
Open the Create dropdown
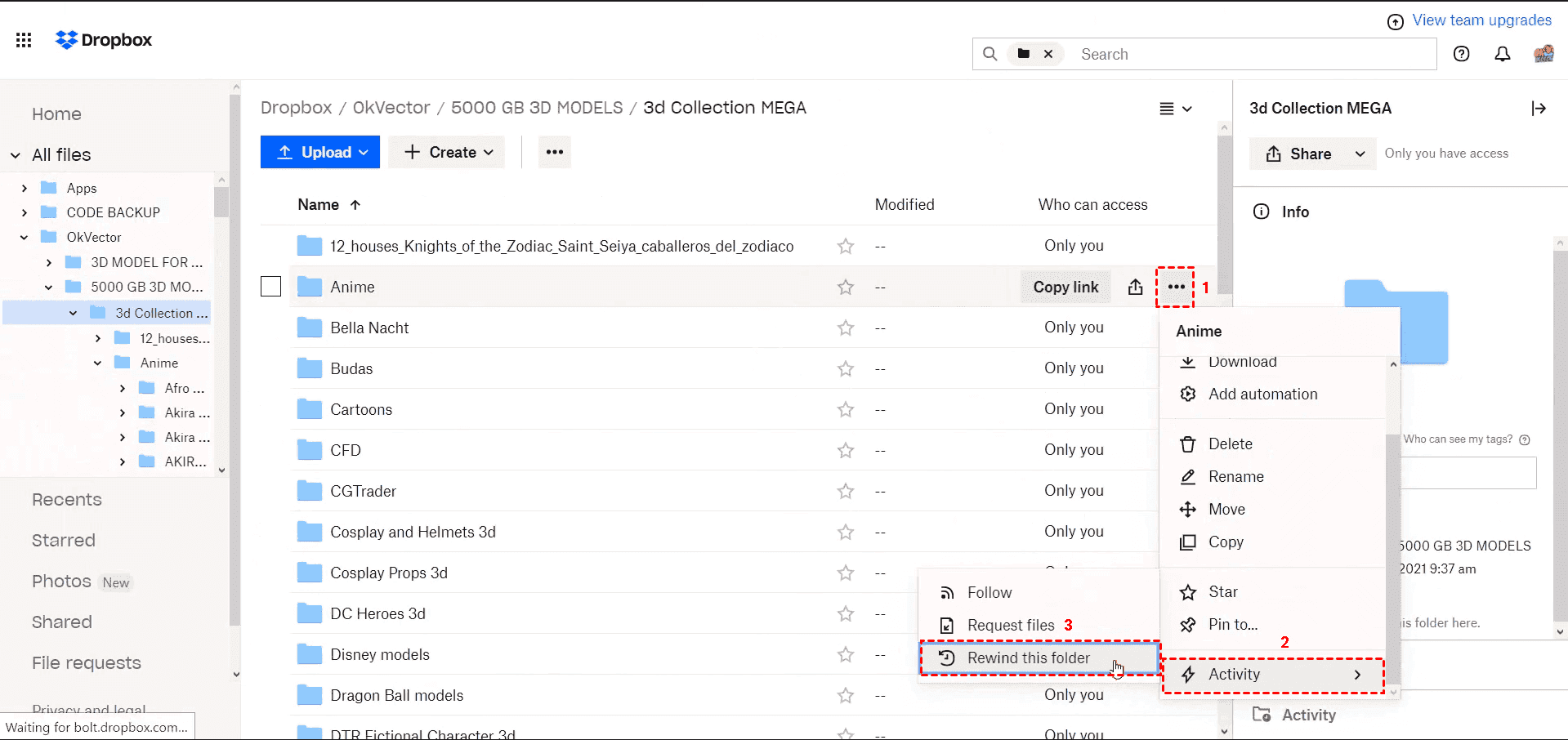pos(449,152)
